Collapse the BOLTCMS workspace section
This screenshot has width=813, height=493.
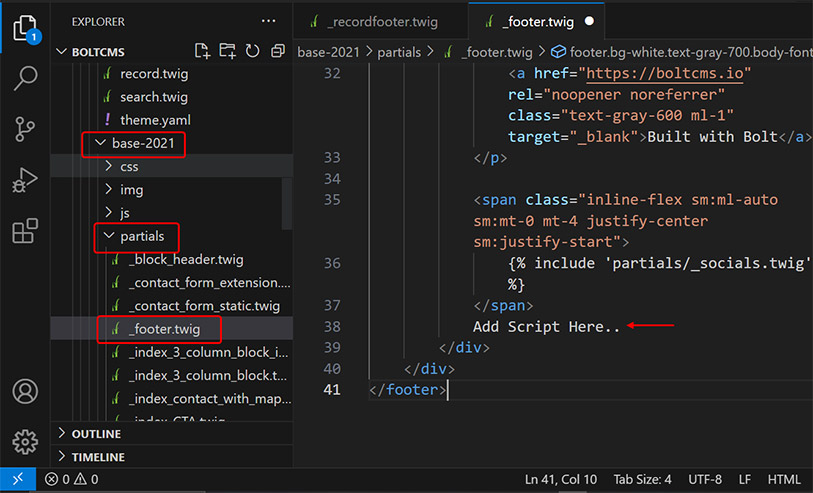point(62,52)
